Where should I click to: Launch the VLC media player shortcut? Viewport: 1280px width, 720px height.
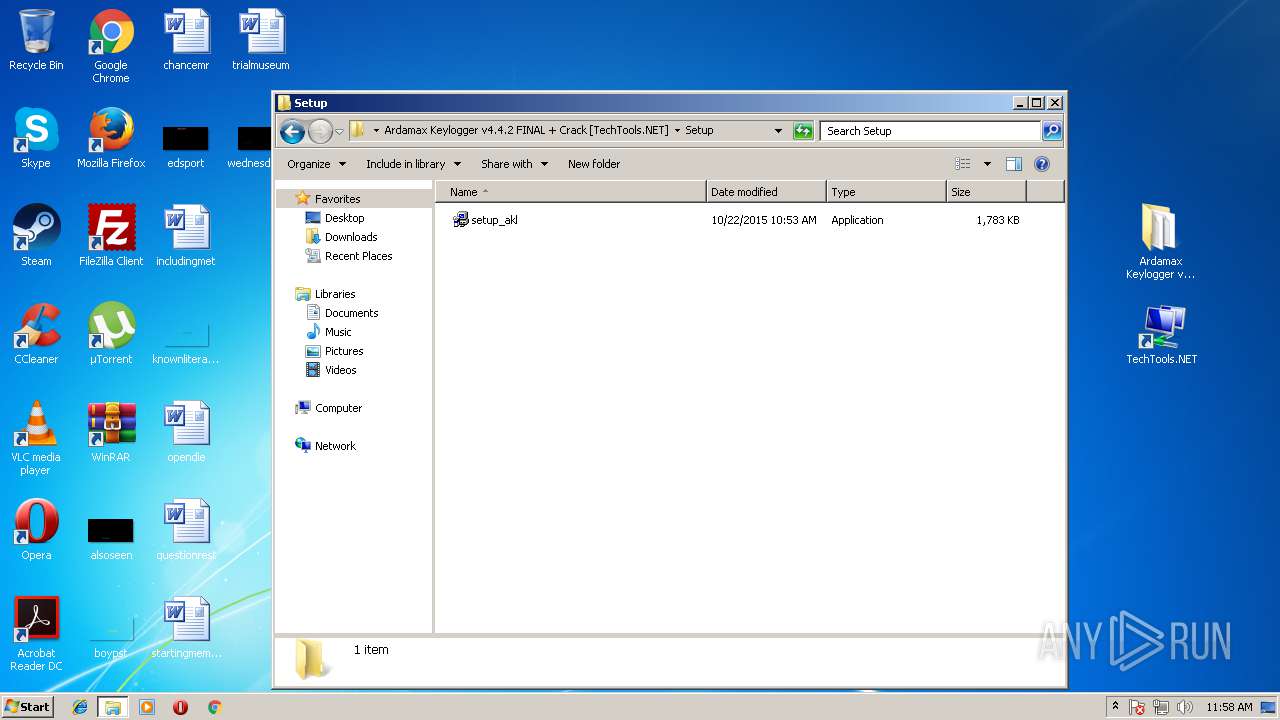(36, 438)
